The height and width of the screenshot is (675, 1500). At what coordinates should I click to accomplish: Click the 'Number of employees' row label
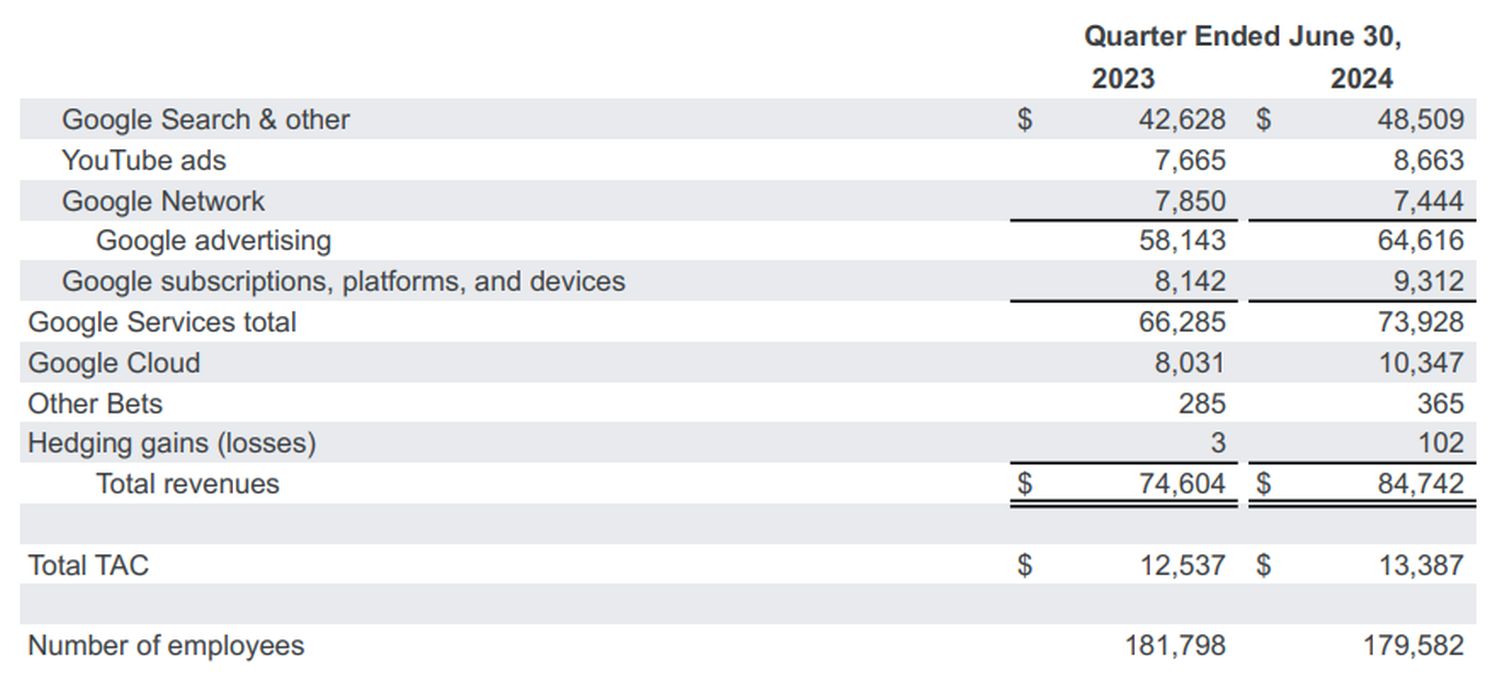[x=166, y=646]
